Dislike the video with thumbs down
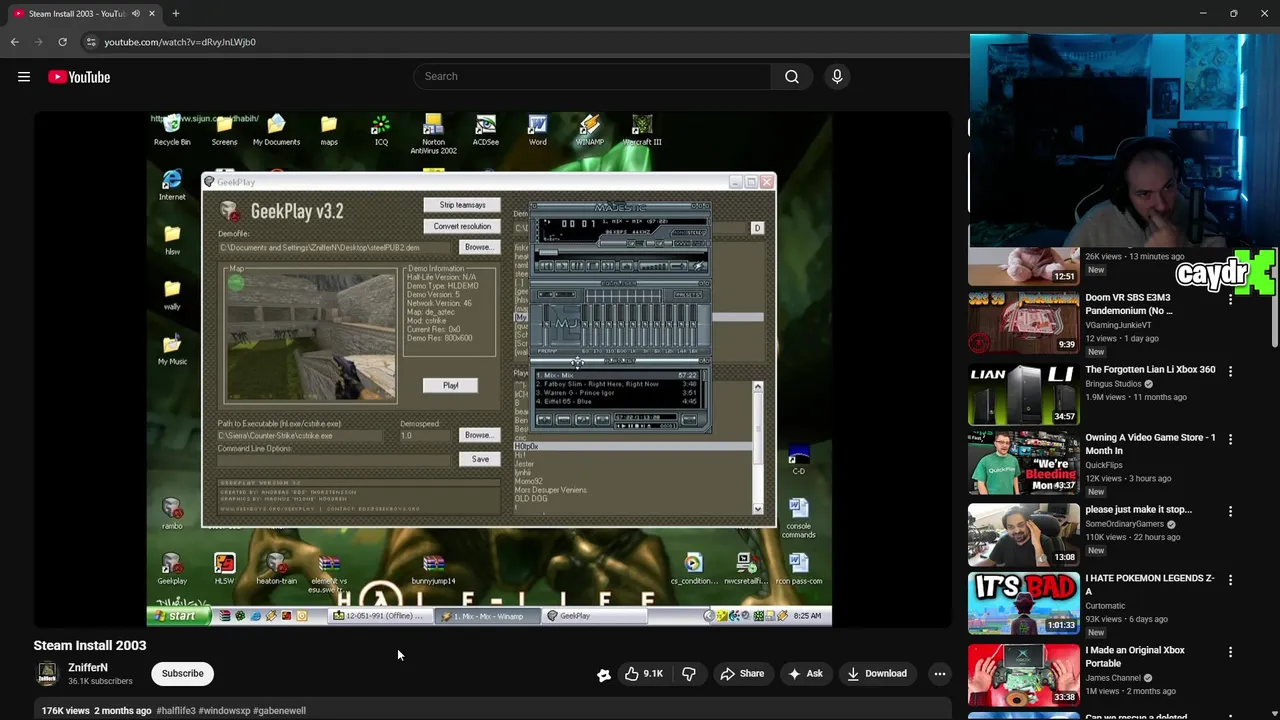This screenshot has height=720, width=1280. (689, 674)
